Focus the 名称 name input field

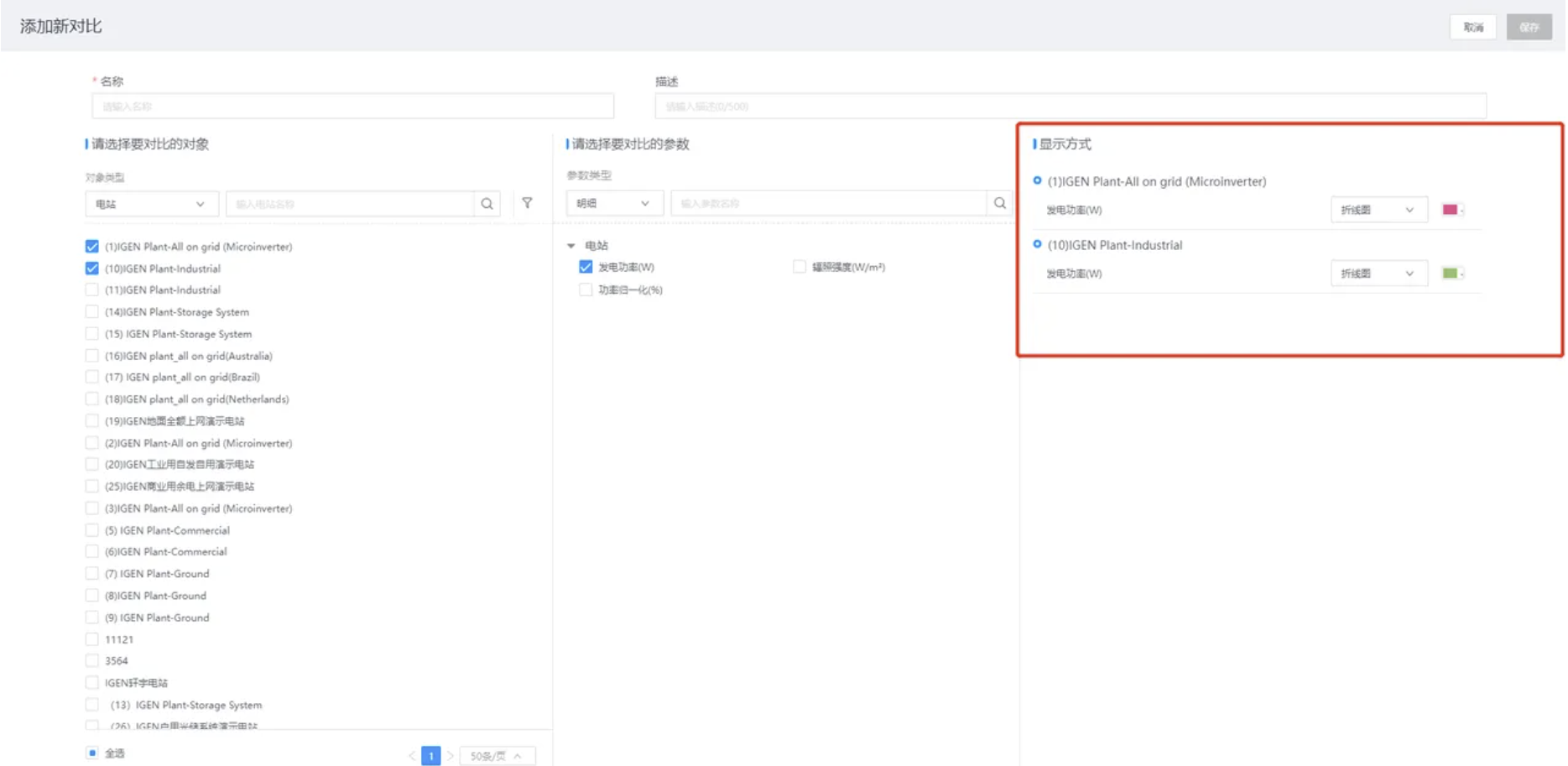pyautogui.click(x=352, y=107)
